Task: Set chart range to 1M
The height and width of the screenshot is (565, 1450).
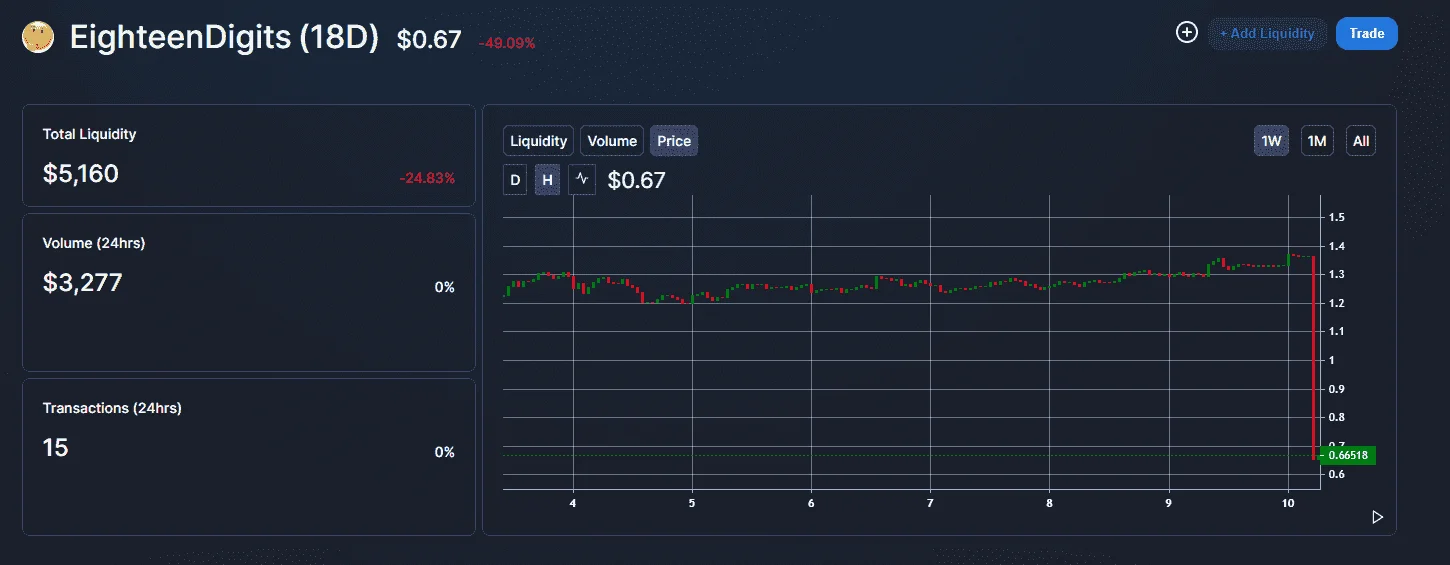Action: click(1317, 141)
